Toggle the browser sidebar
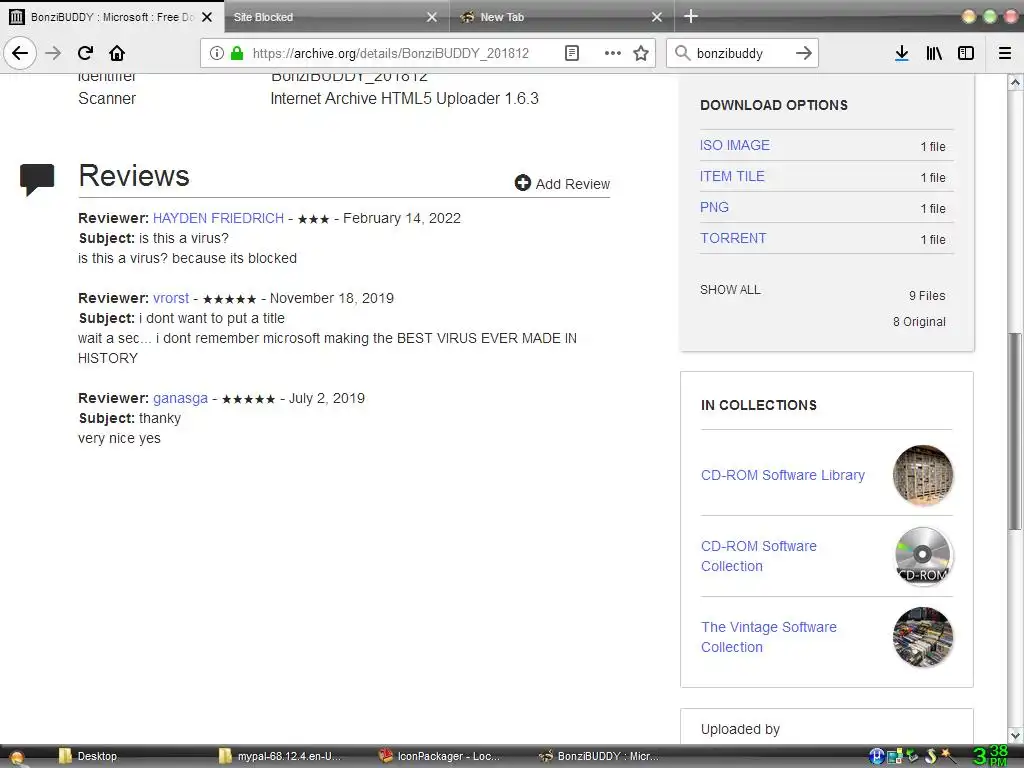Viewport: 1024px width, 768px height. 966,54
